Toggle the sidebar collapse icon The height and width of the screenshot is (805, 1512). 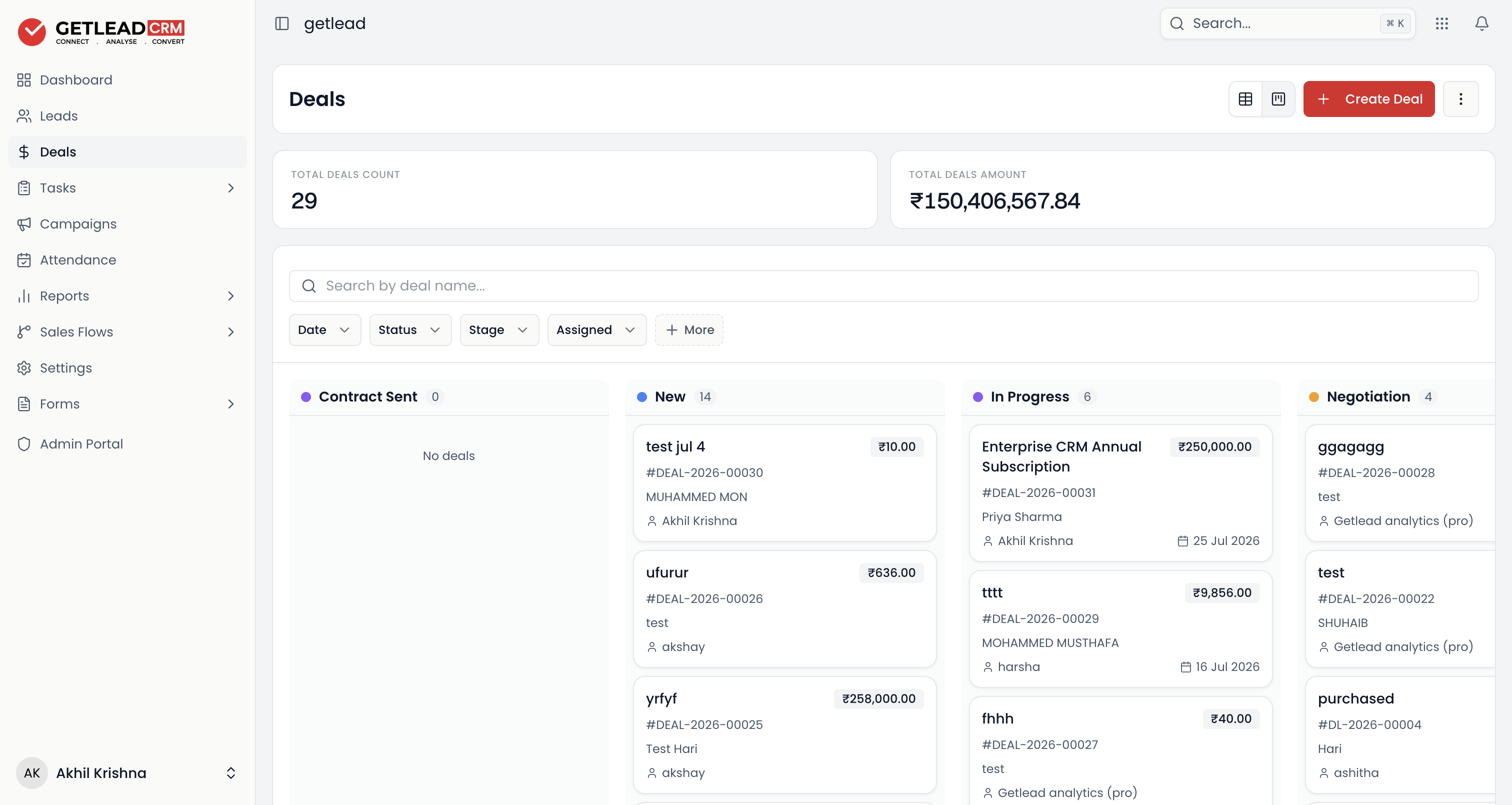[281, 23]
